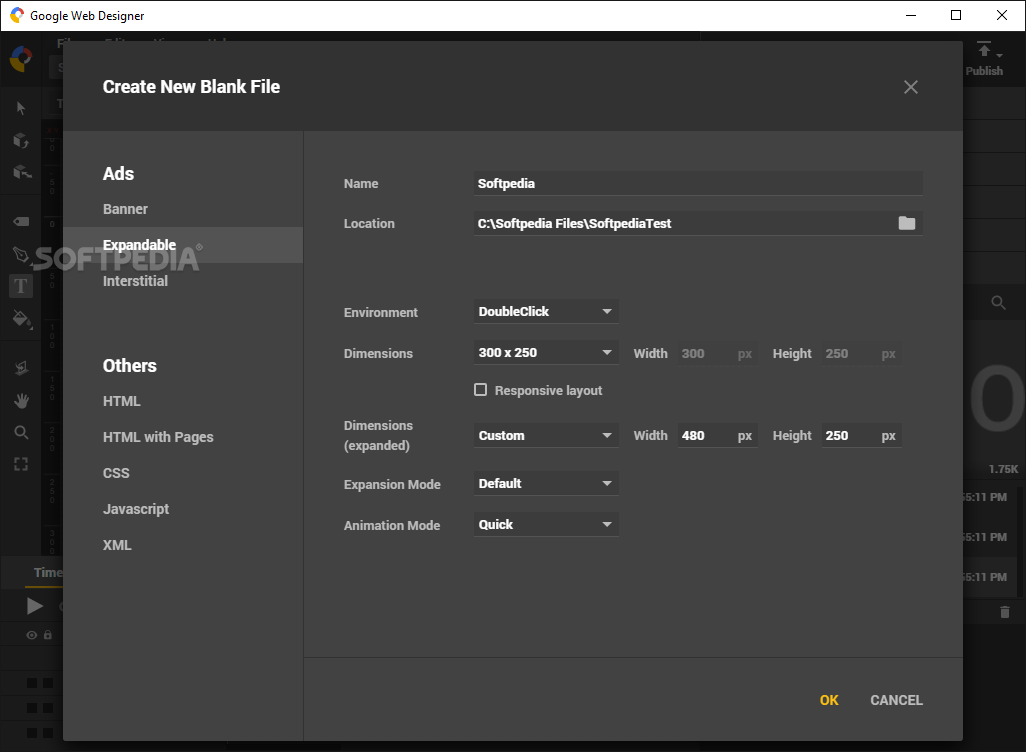Choose the HTML file type

[122, 401]
